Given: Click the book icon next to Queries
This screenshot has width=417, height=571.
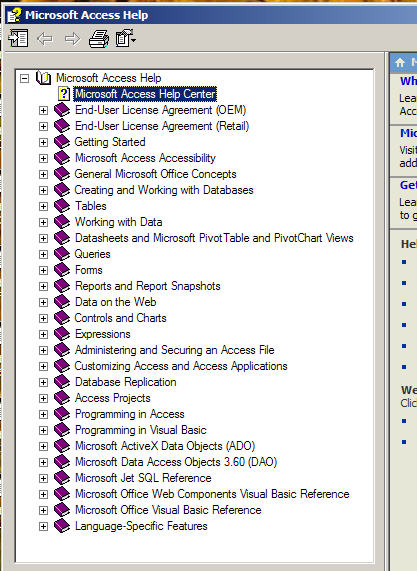Looking at the screenshot, I should coord(62,254).
